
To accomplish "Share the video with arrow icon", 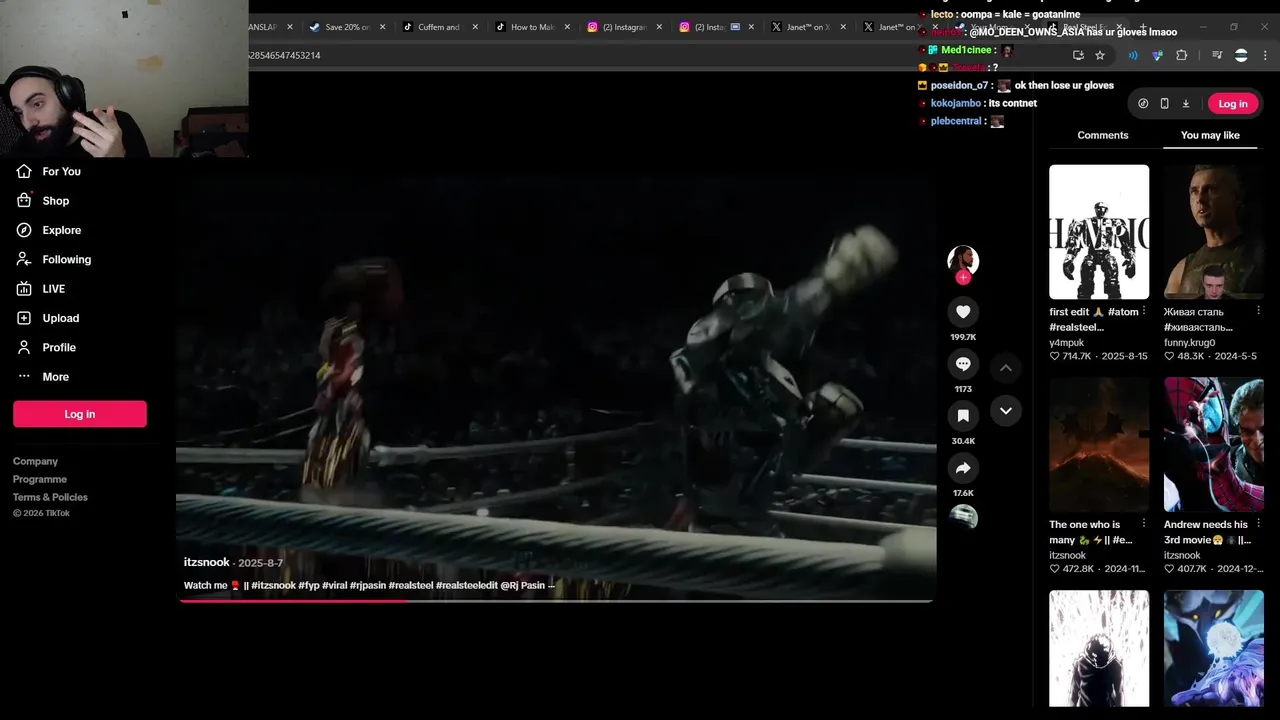I will 963,468.
